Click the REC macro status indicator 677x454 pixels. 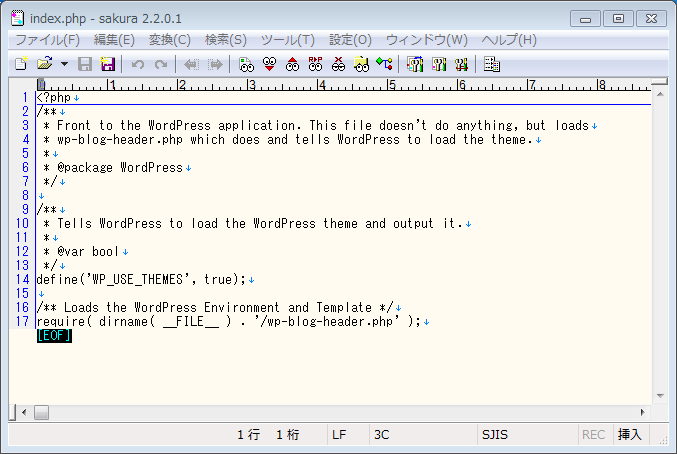(x=594, y=435)
